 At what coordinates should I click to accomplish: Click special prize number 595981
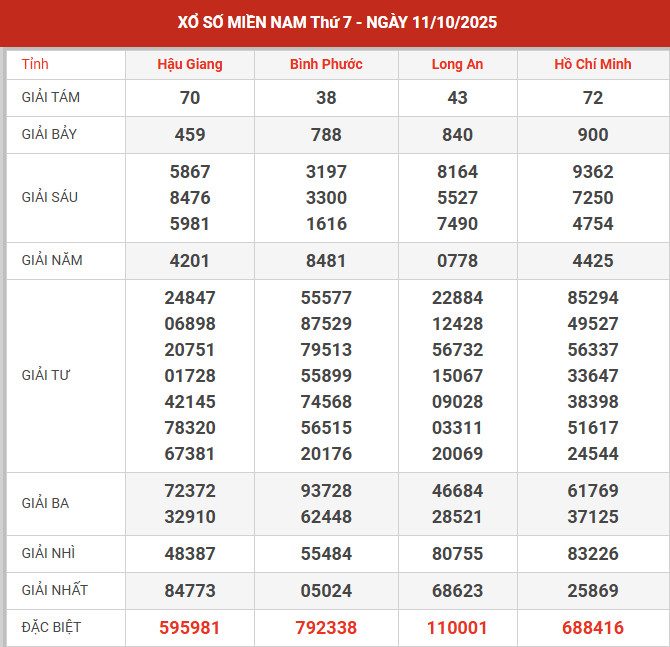[190, 628]
